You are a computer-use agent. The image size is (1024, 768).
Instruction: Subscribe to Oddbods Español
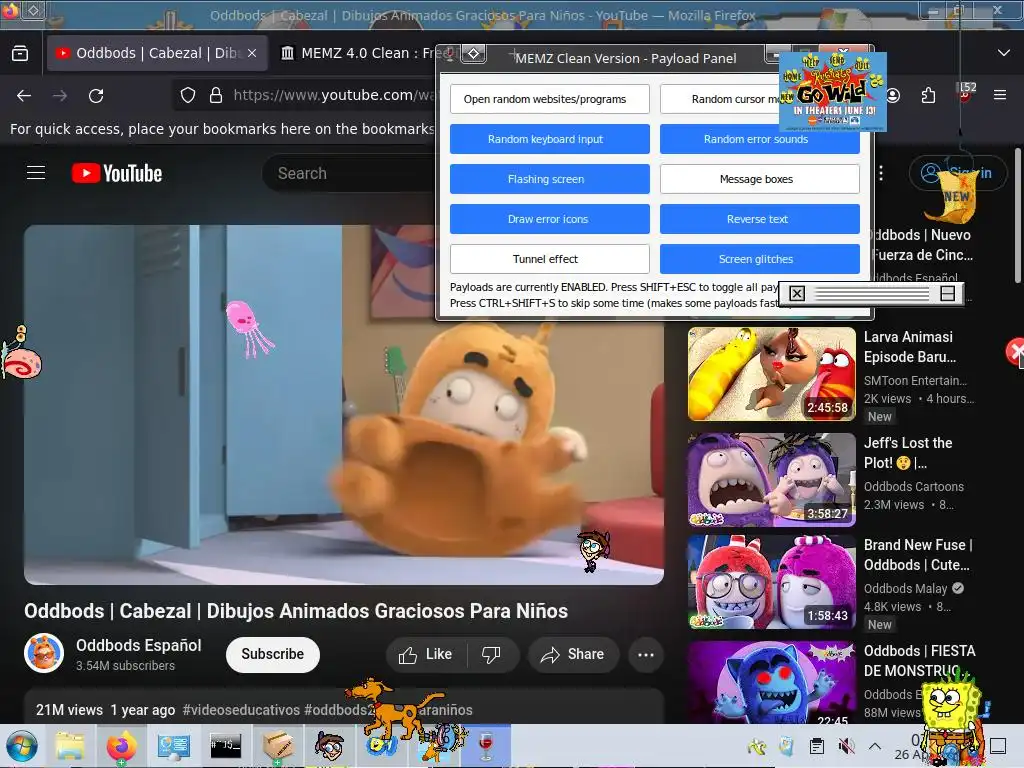pos(272,654)
